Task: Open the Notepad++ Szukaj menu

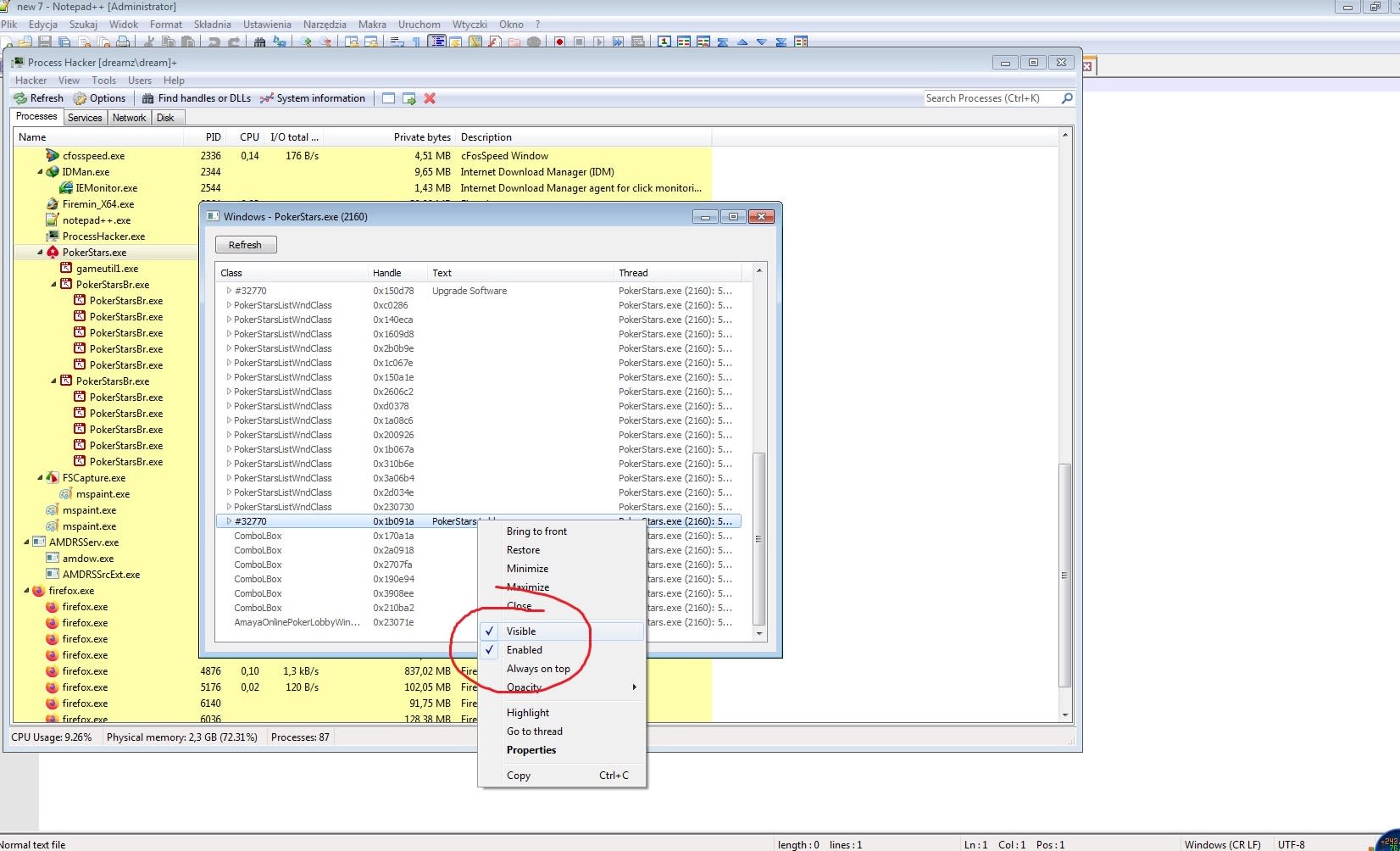Action: click(83, 25)
